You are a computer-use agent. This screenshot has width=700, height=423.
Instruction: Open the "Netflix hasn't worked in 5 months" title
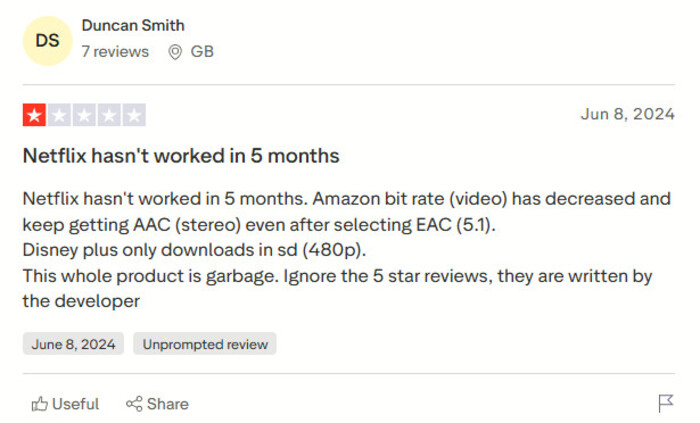[x=181, y=157]
